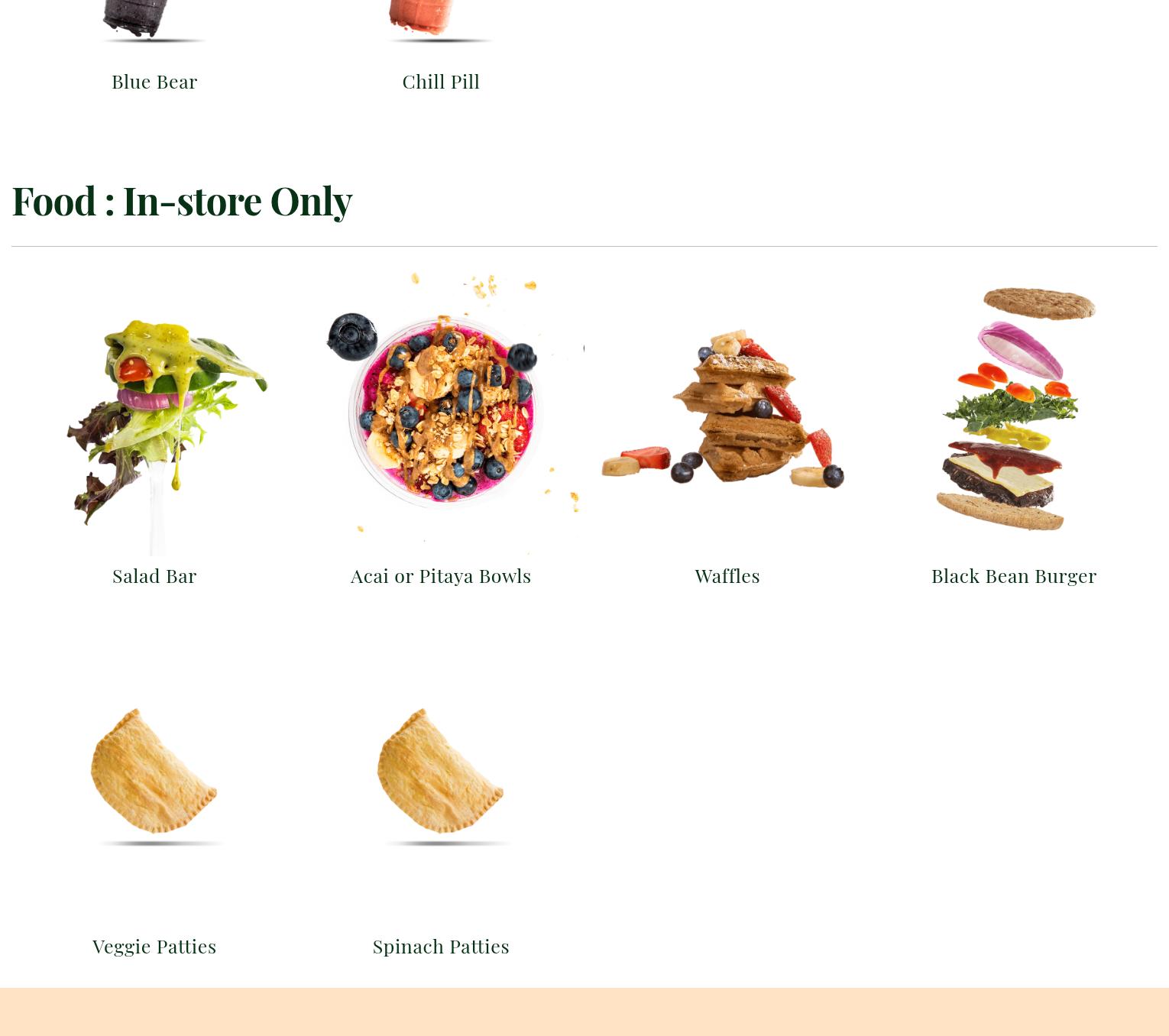Click the peach footer band
Viewport: 1169px width, 1036px height.
click(584, 1012)
